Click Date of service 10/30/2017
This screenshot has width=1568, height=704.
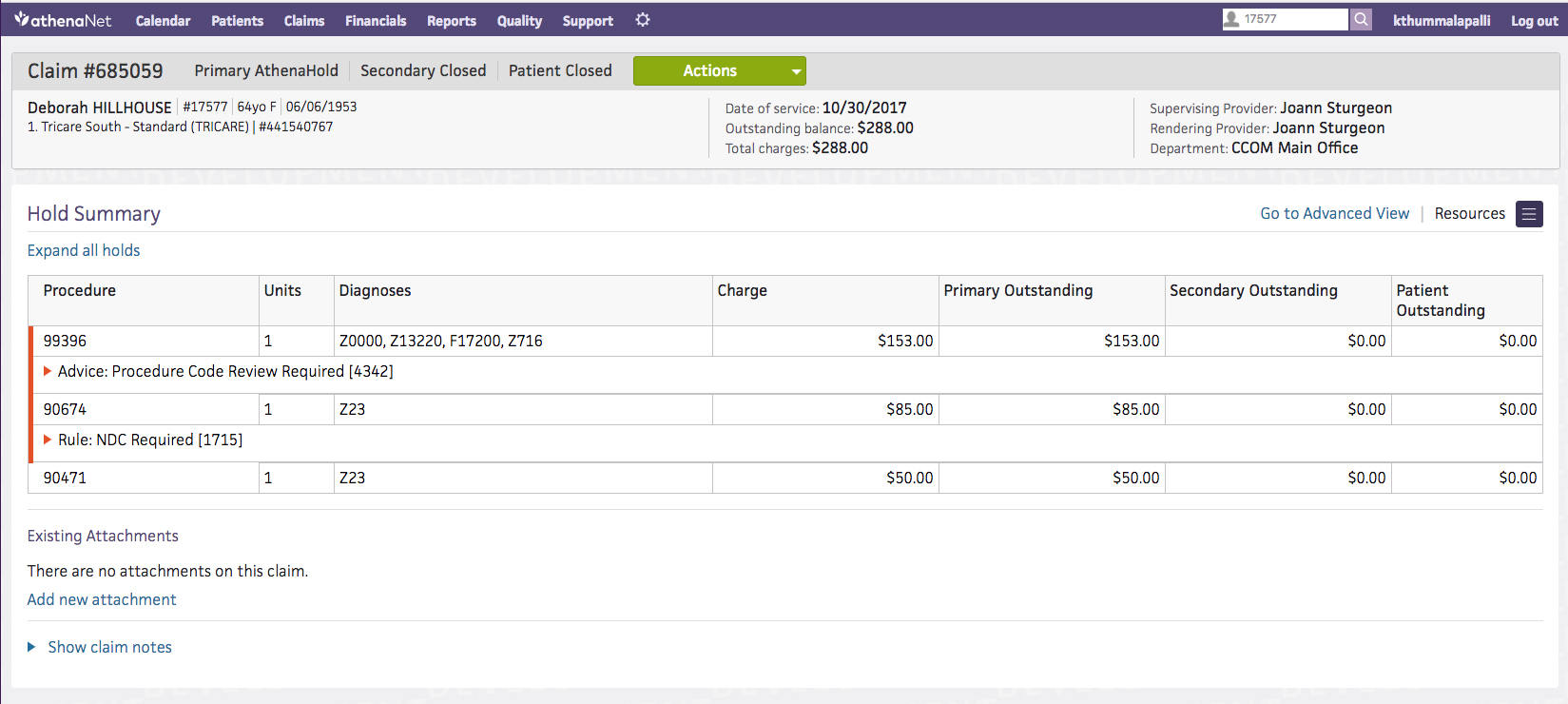tap(816, 108)
